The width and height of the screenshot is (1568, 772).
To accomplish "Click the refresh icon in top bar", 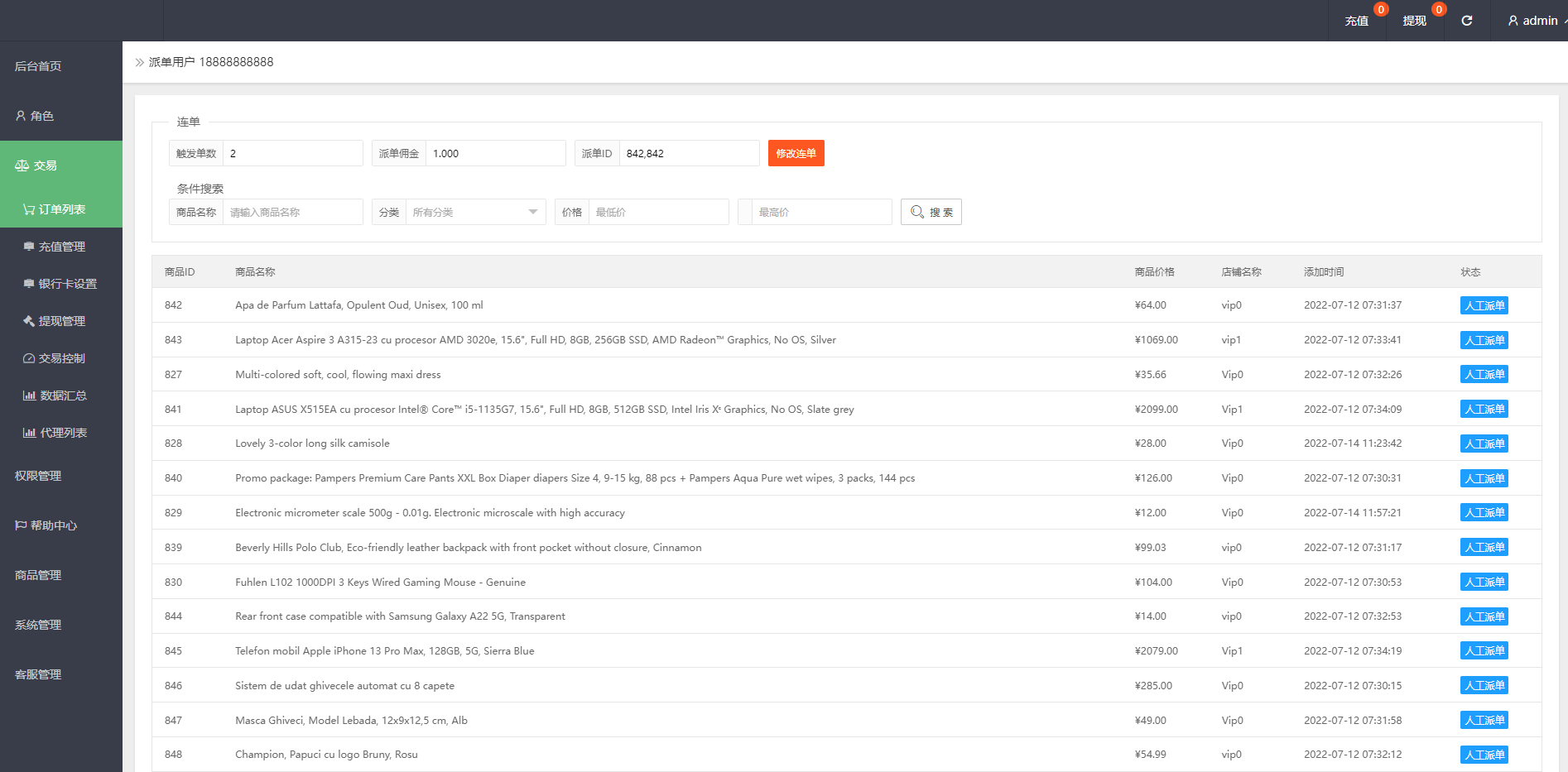I will pos(1466,21).
